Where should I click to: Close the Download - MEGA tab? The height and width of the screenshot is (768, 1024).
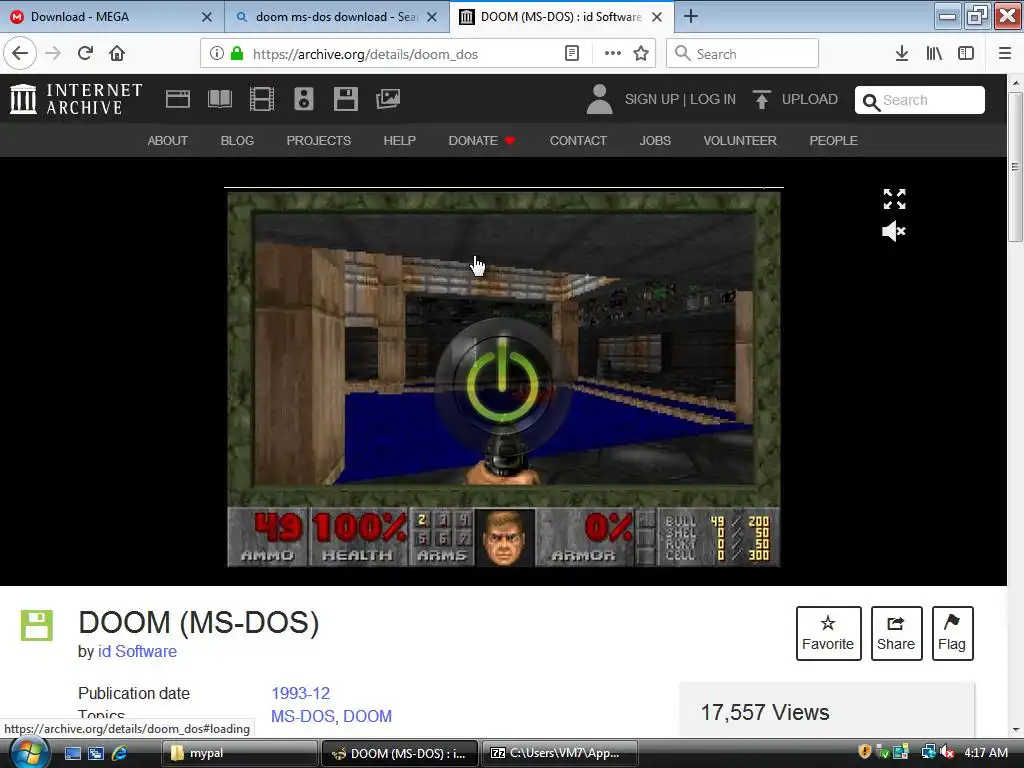tap(206, 17)
